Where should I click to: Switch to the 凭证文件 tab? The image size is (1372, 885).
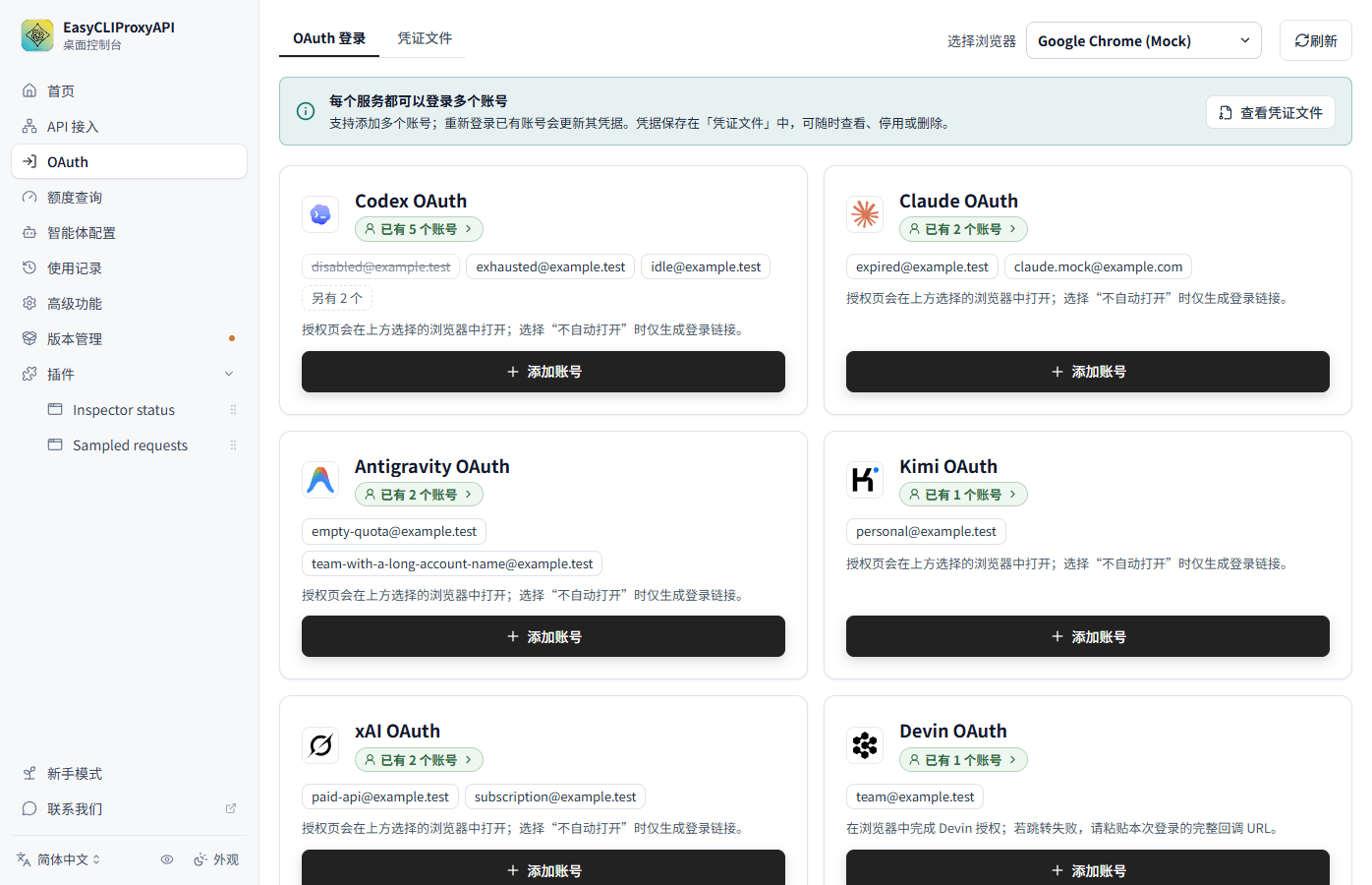pos(425,38)
